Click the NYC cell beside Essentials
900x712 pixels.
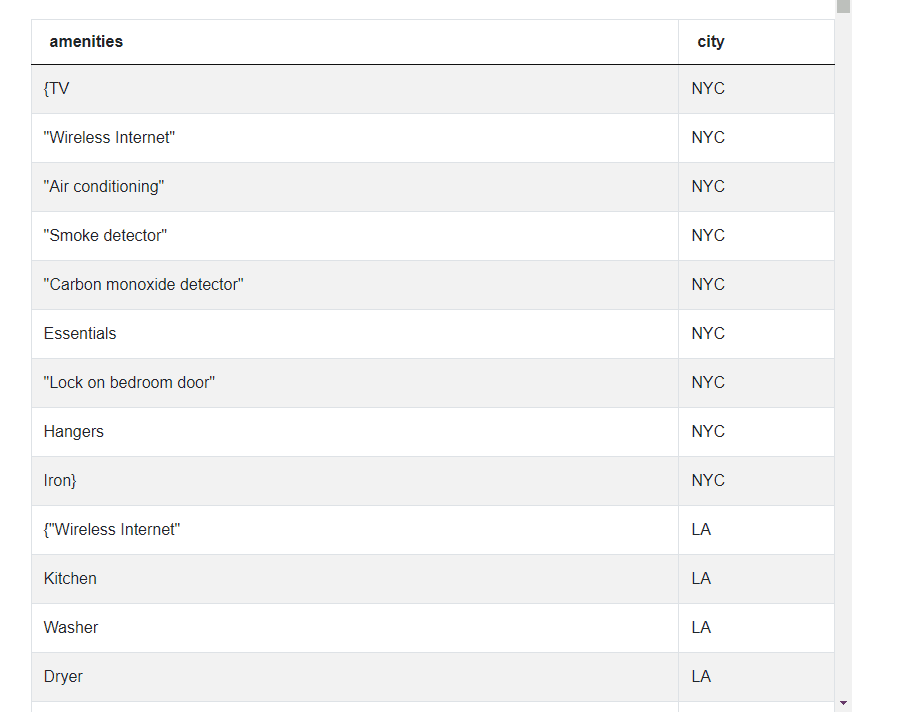(x=708, y=333)
